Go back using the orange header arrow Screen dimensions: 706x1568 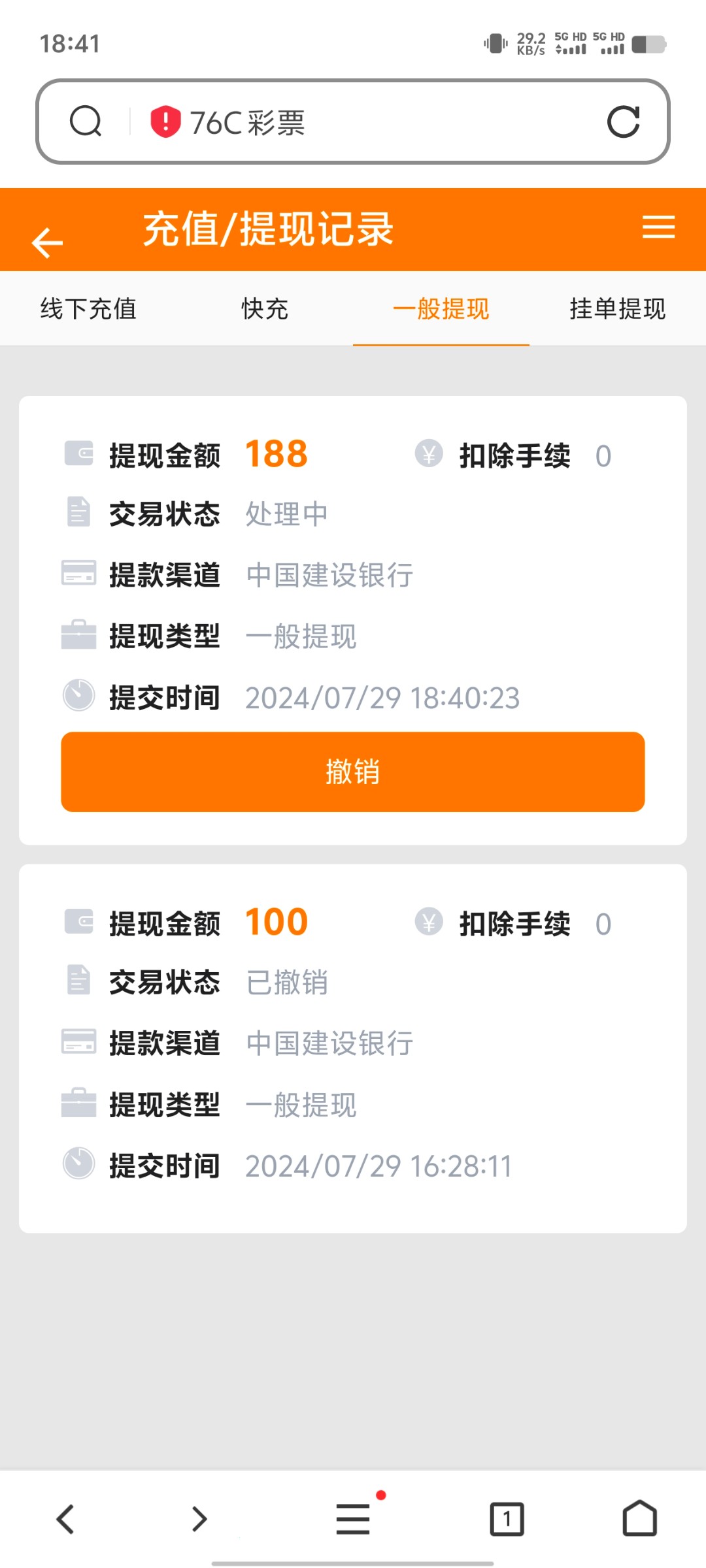coord(47,243)
